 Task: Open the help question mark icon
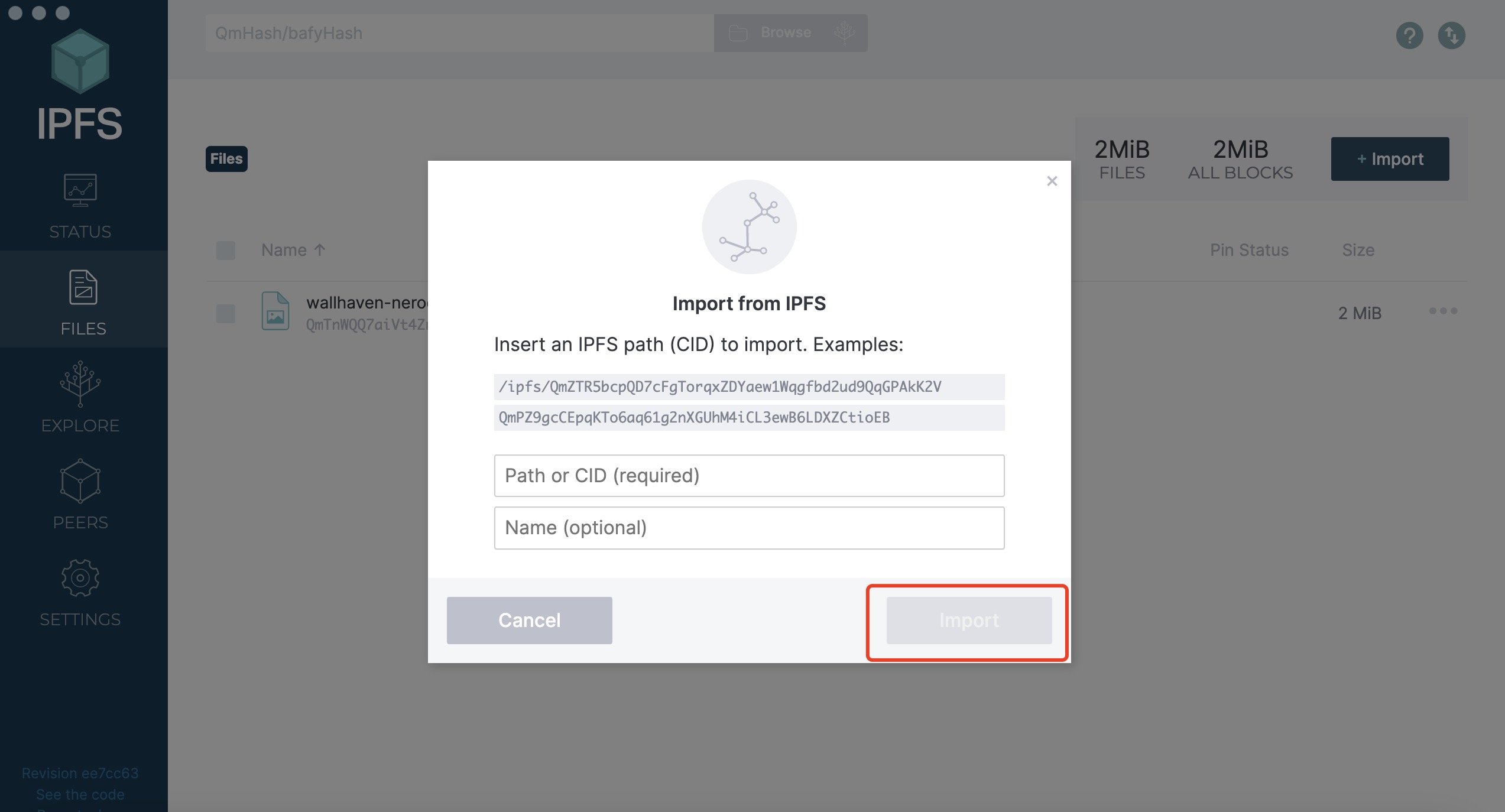tap(1410, 35)
